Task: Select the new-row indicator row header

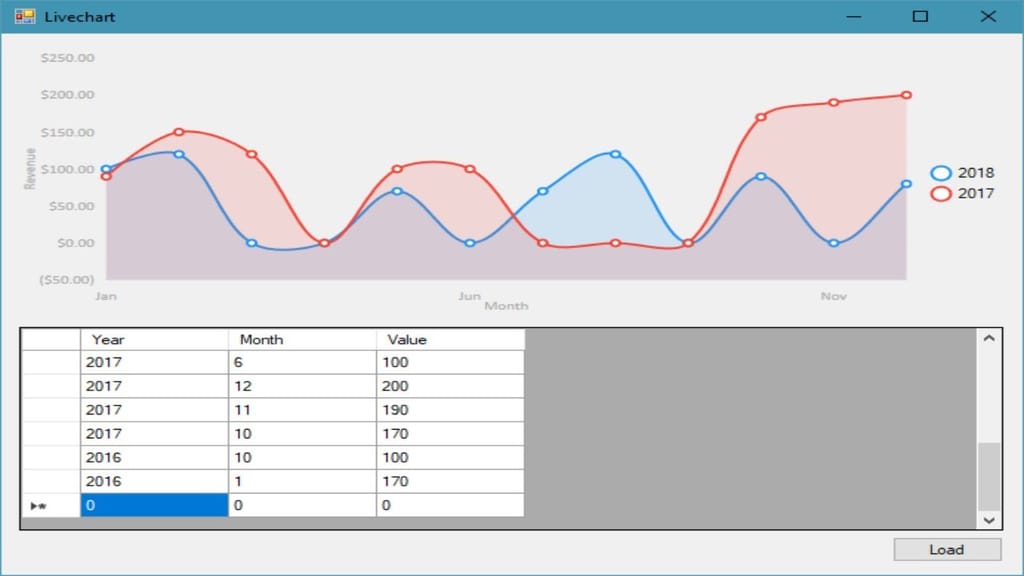Action: click(50, 506)
